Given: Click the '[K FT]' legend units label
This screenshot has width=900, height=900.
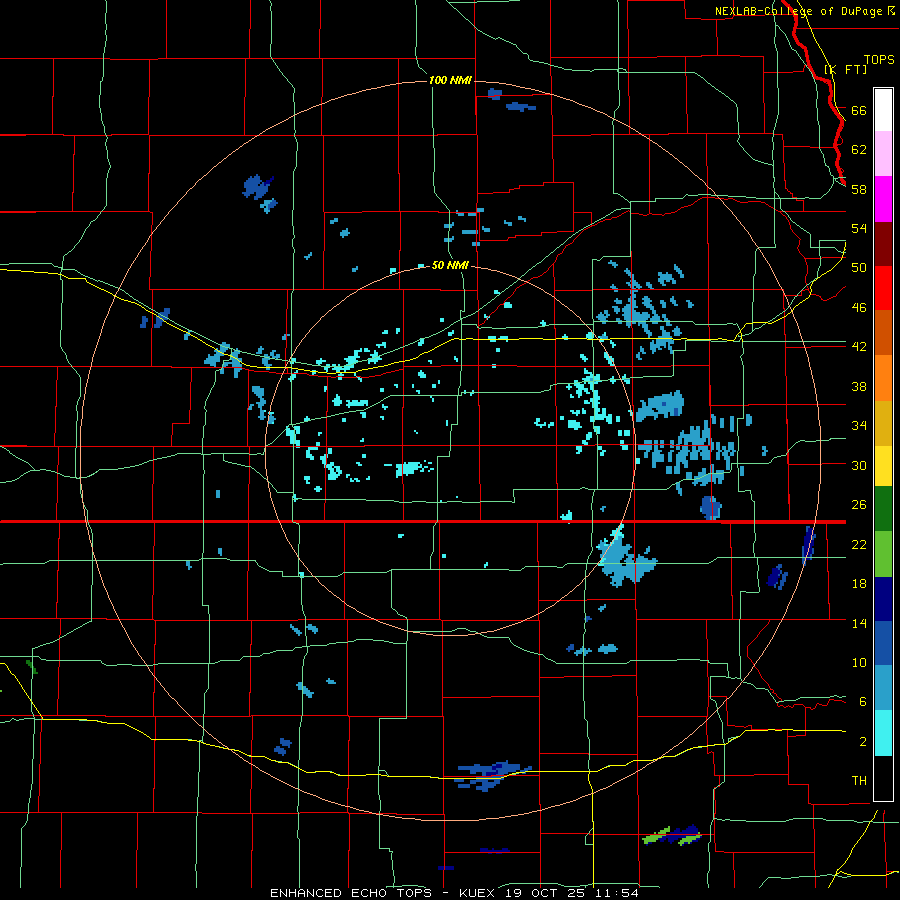Looking at the screenshot, I should coord(845,69).
